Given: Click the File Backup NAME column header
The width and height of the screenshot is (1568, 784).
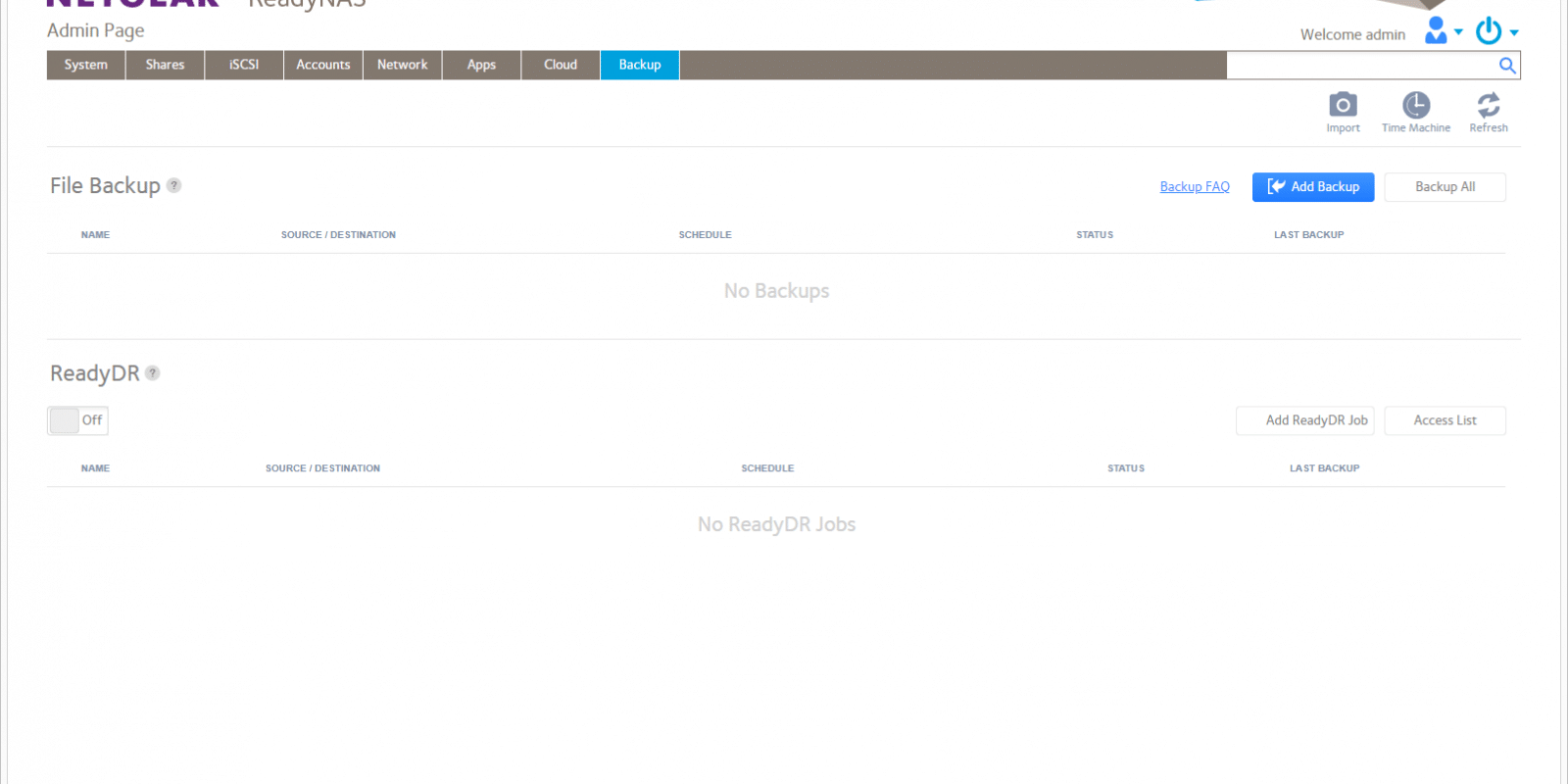Looking at the screenshot, I should pos(95,235).
